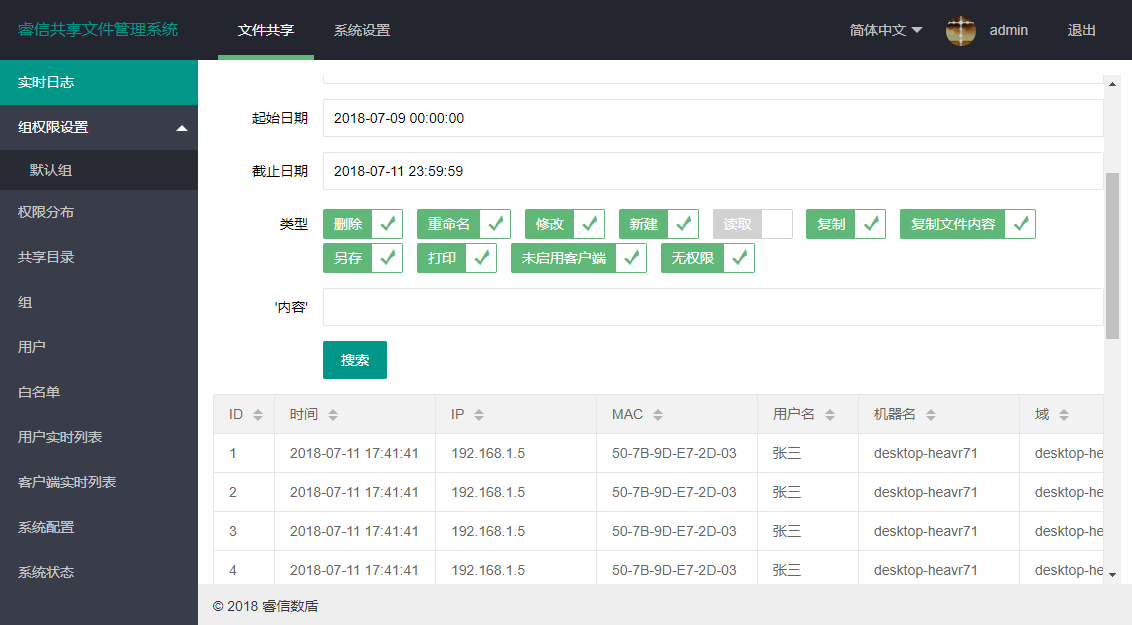1132x625 pixels.
Task: Collapse the 组权限设置 sidebar section
Action: point(99,127)
